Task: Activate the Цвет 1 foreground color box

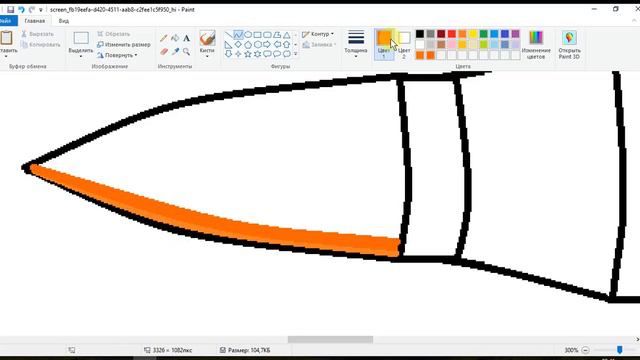Action: click(x=384, y=44)
